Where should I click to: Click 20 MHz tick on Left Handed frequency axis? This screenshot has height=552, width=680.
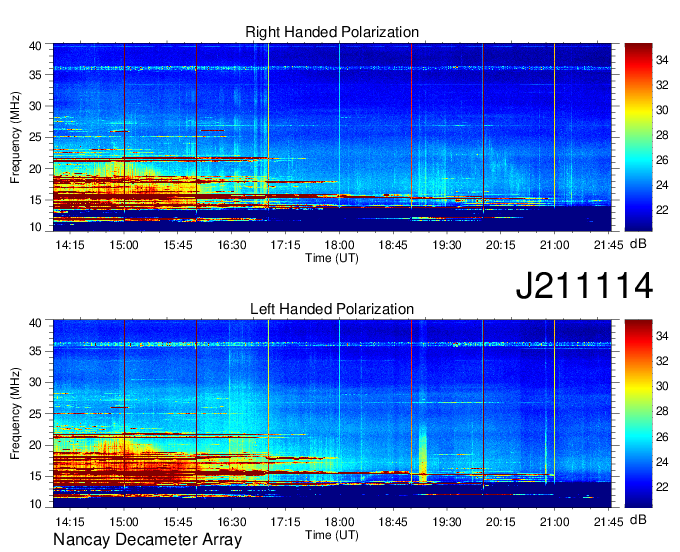35,445
